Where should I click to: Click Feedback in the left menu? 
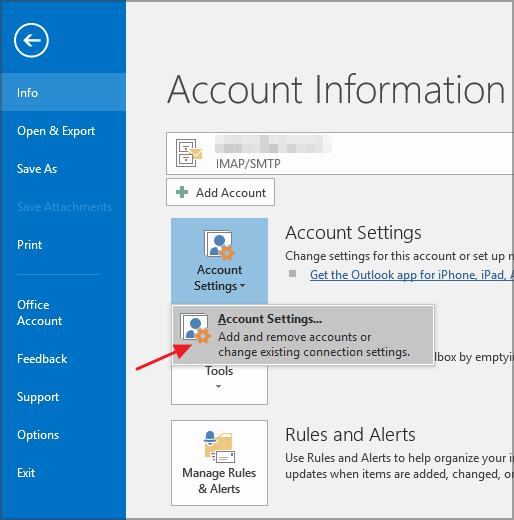42,359
